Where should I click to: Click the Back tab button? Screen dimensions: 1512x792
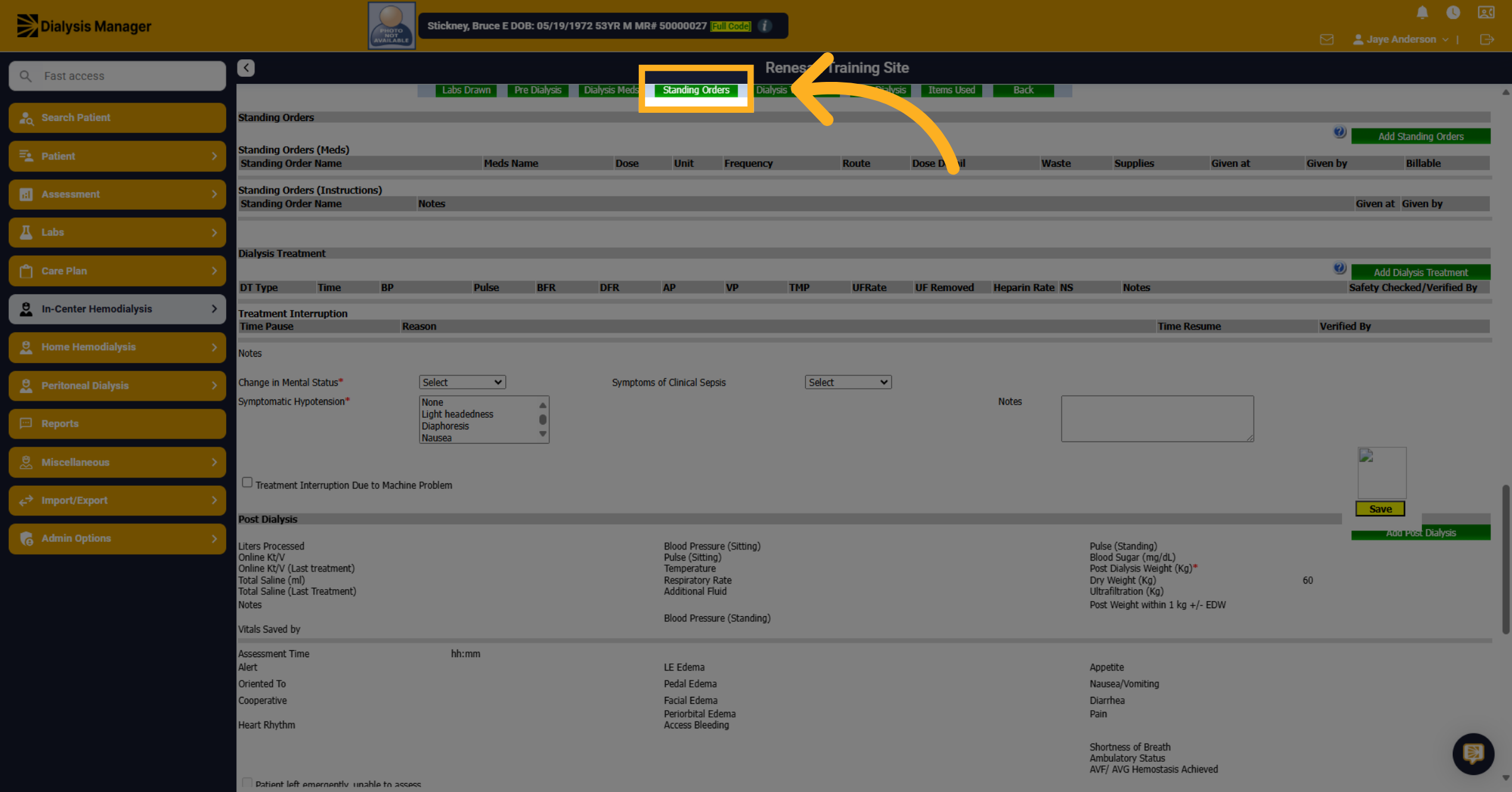1023,90
